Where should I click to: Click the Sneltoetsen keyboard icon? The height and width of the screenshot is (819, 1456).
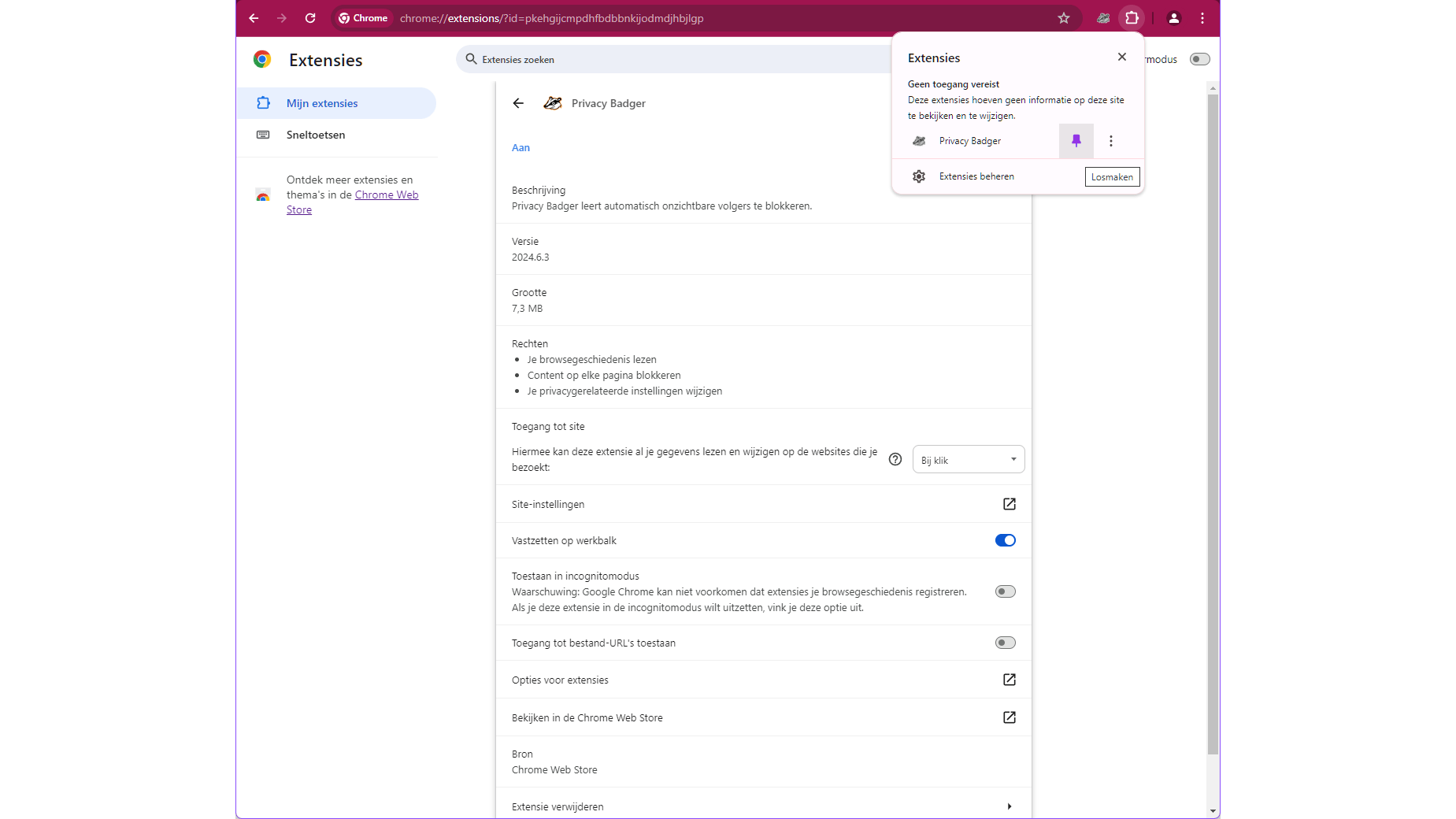tap(263, 135)
